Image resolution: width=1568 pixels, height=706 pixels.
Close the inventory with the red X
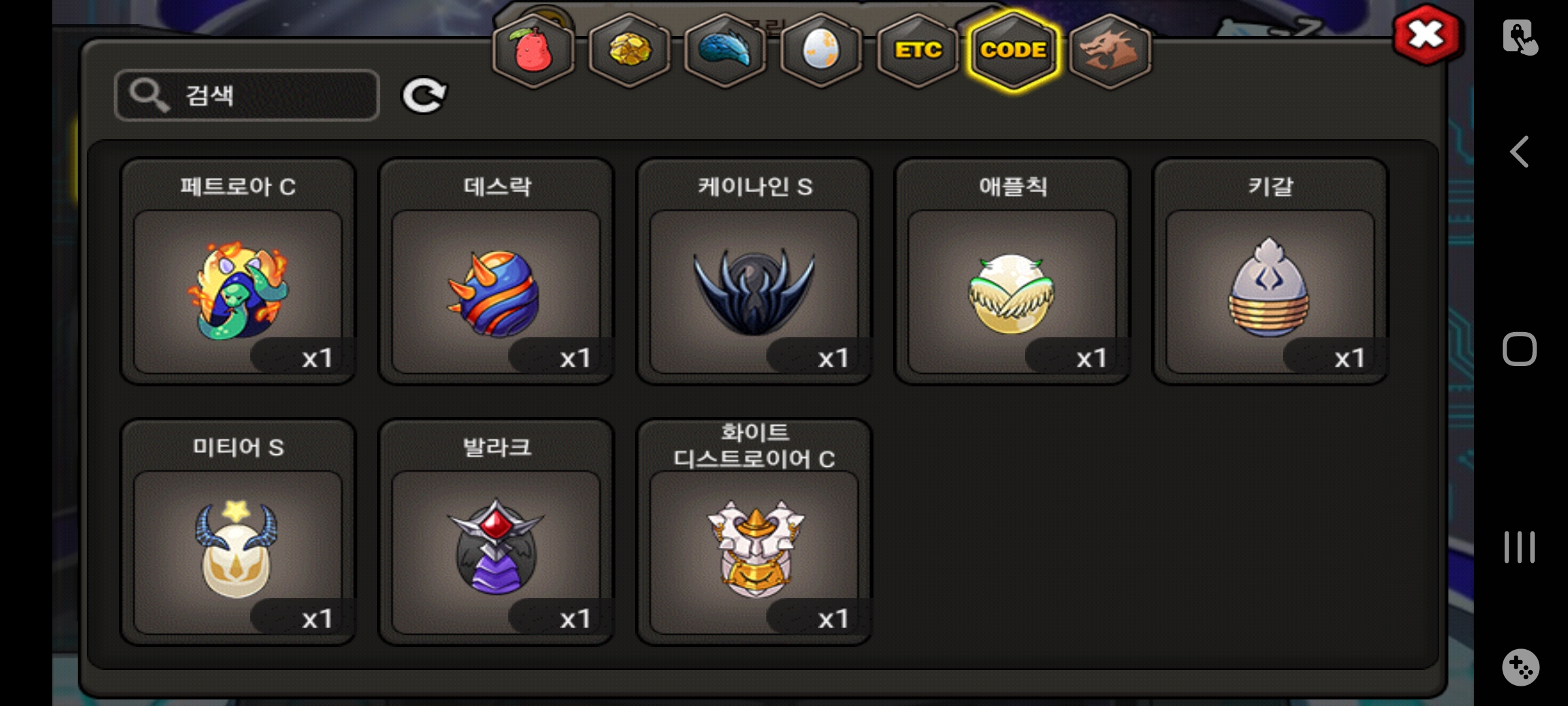coord(1427,35)
